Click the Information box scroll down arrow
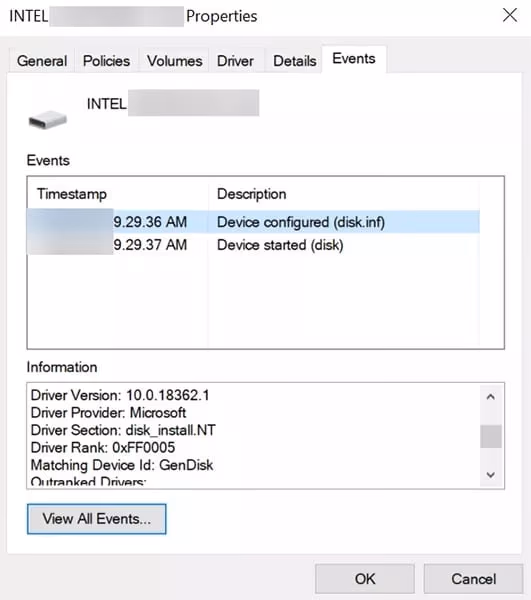 (491, 475)
